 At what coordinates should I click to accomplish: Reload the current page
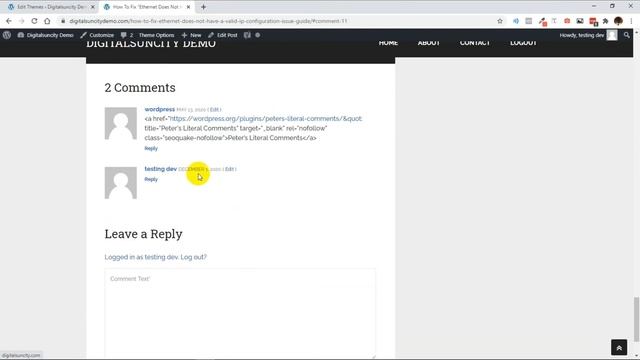[34, 21]
